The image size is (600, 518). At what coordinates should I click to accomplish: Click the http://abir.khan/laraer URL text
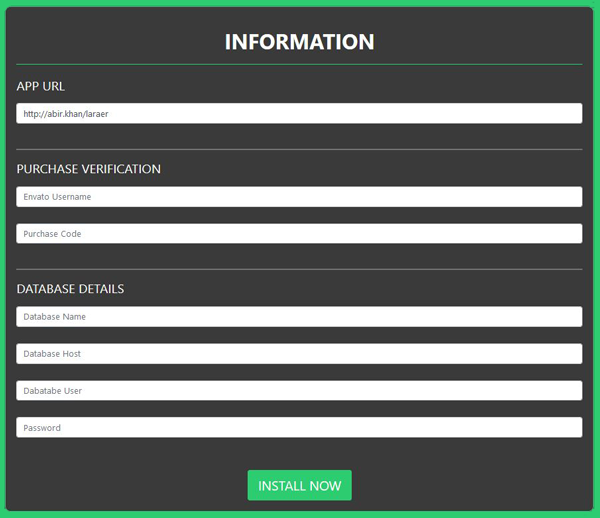(65, 114)
